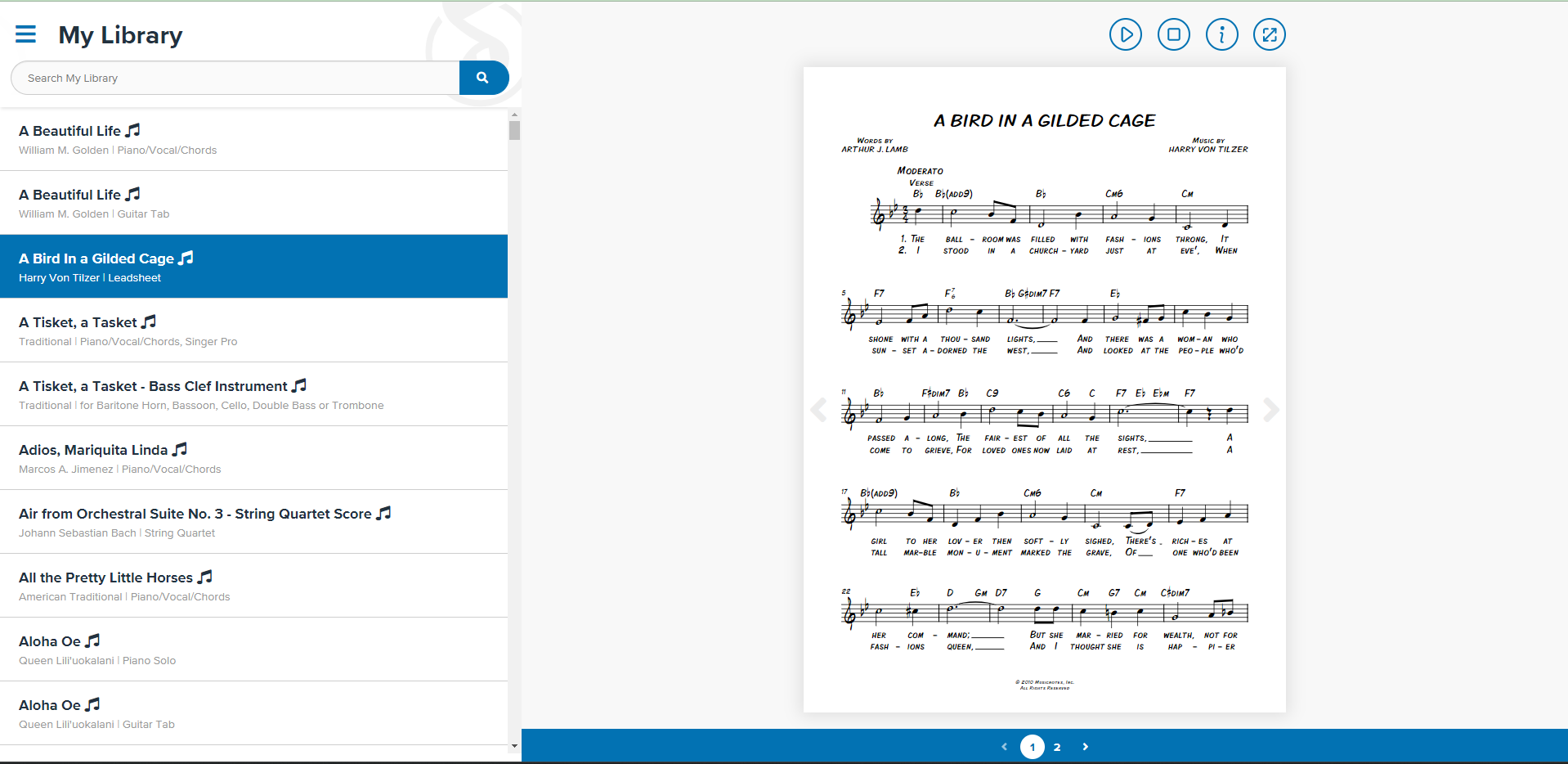The image size is (1568, 764).
Task: Open the sheet music info icon
Action: (x=1221, y=34)
